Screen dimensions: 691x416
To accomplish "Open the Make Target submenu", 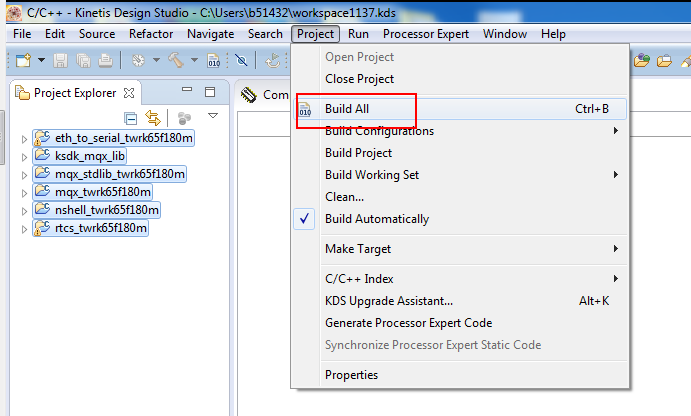I will click(x=460, y=249).
